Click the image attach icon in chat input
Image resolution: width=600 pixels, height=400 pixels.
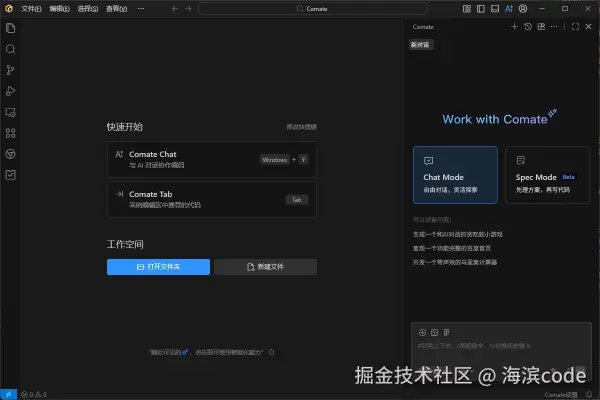(434, 332)
